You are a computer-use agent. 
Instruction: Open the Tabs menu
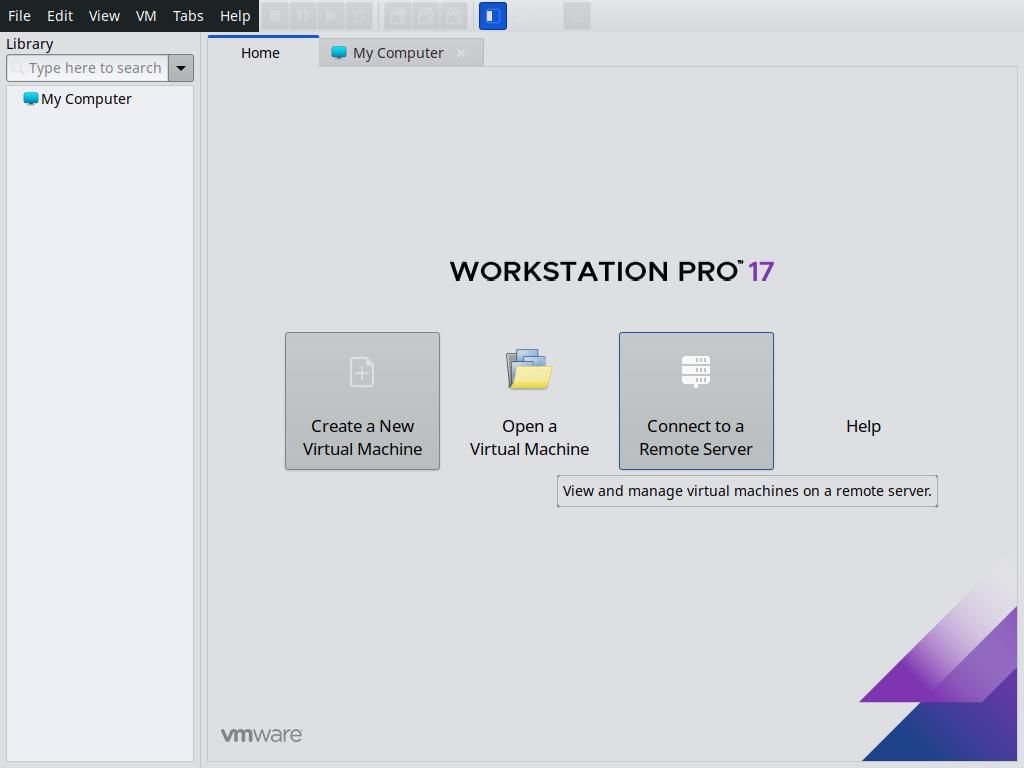[x=188, y=16]
